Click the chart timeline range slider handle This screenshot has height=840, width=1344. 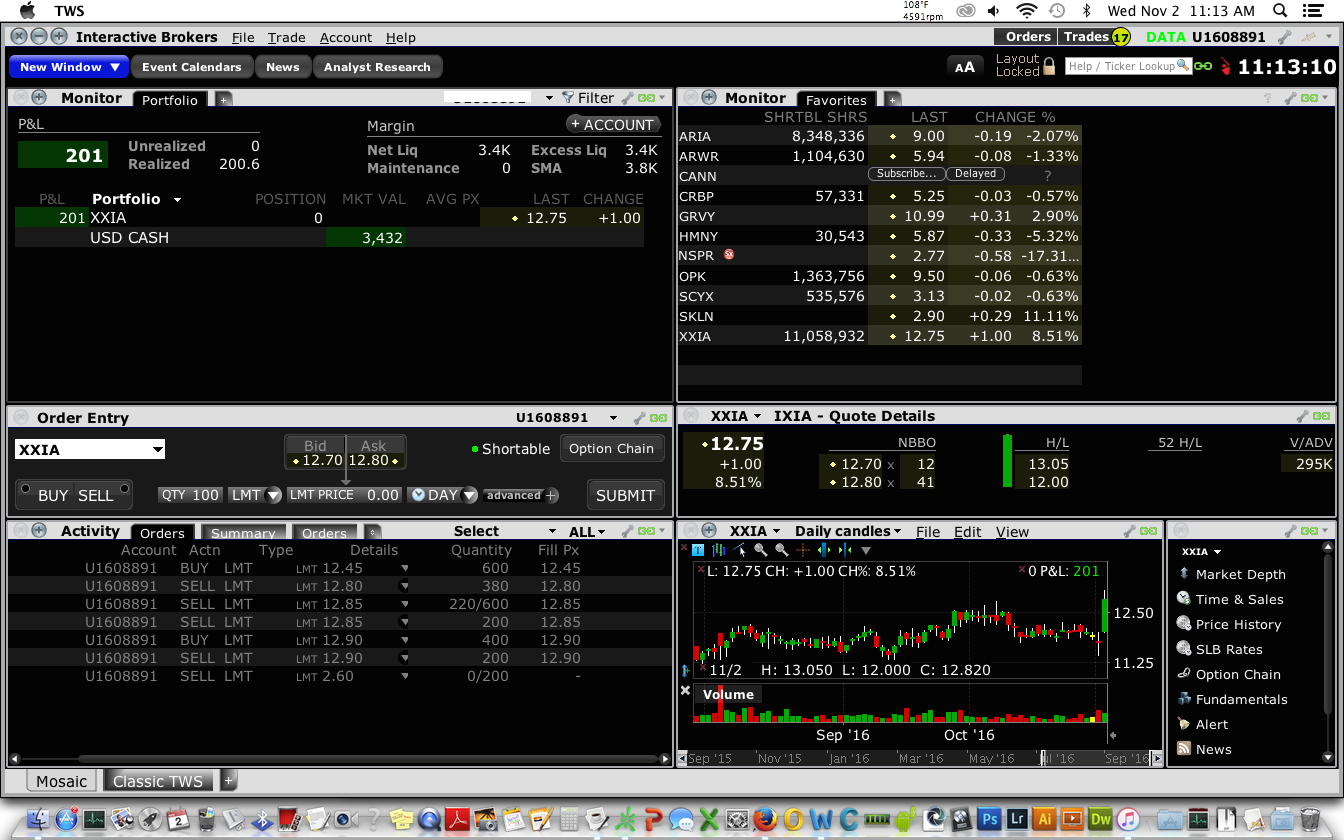[x=1043, y=758]
